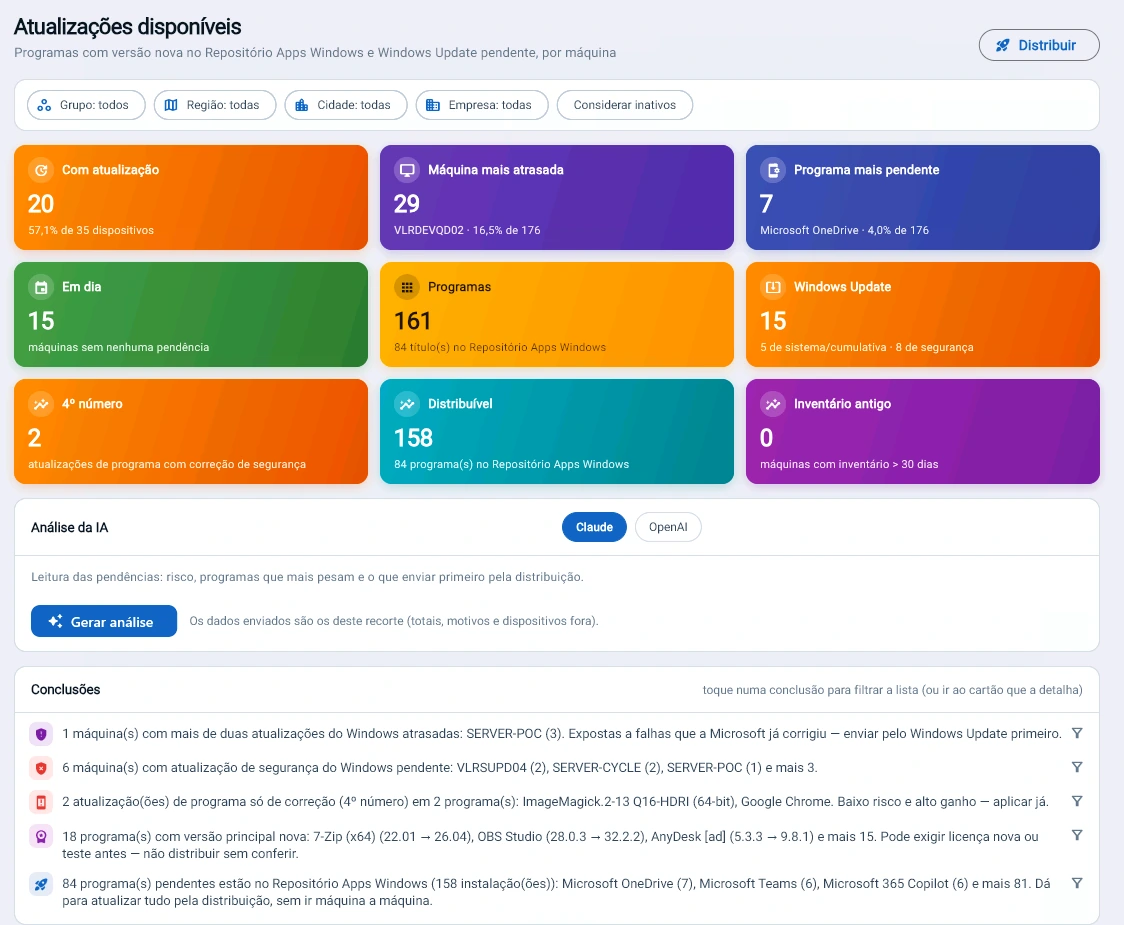Open the Inventário antigo card showing 0
The width and height of the screenshot is (1124, 925).
click(923, 432)
